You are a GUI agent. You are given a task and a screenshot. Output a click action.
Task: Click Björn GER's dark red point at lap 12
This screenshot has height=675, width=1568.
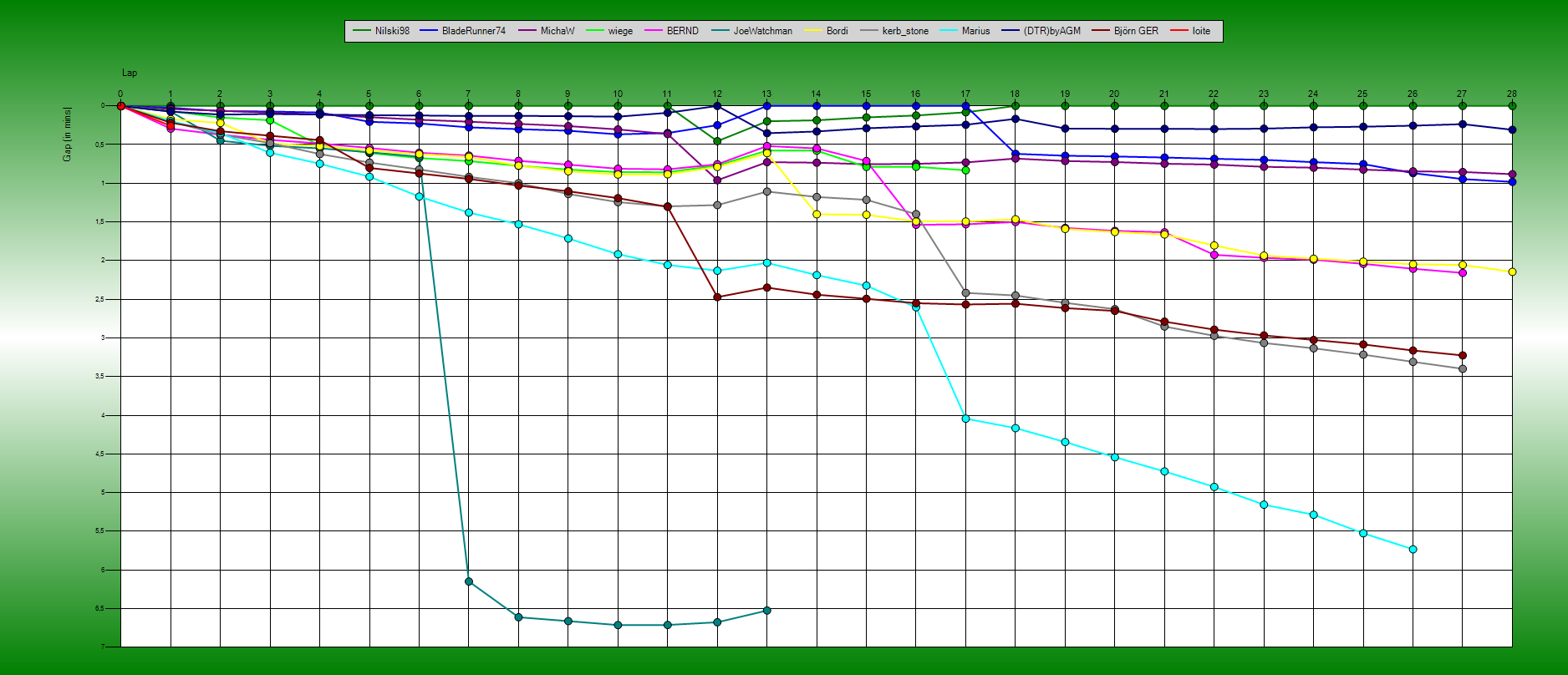pyautogui.click(x=717, y=297)
